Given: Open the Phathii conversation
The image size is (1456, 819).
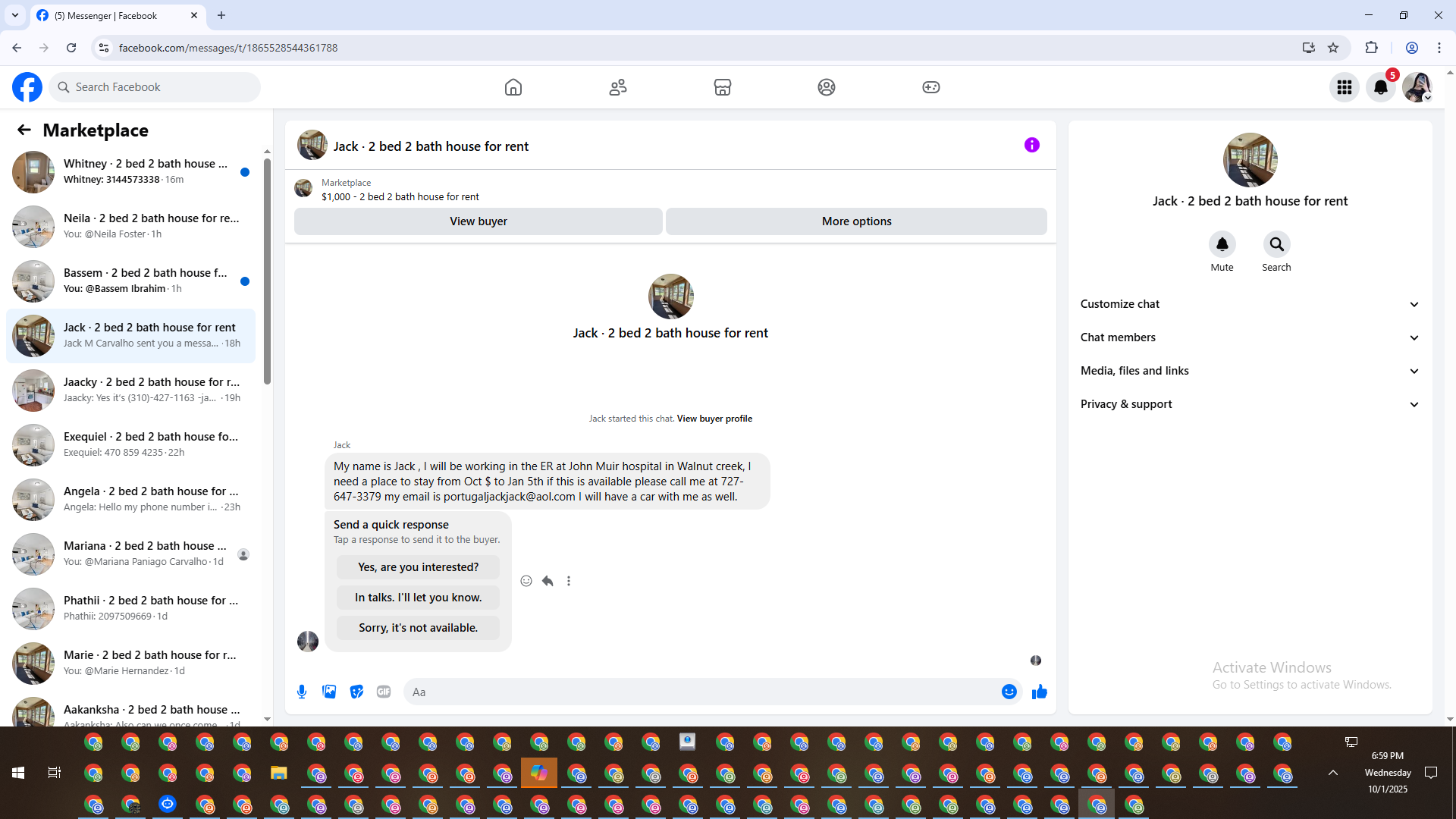Looking at the screenshot, I should [131, 609].
